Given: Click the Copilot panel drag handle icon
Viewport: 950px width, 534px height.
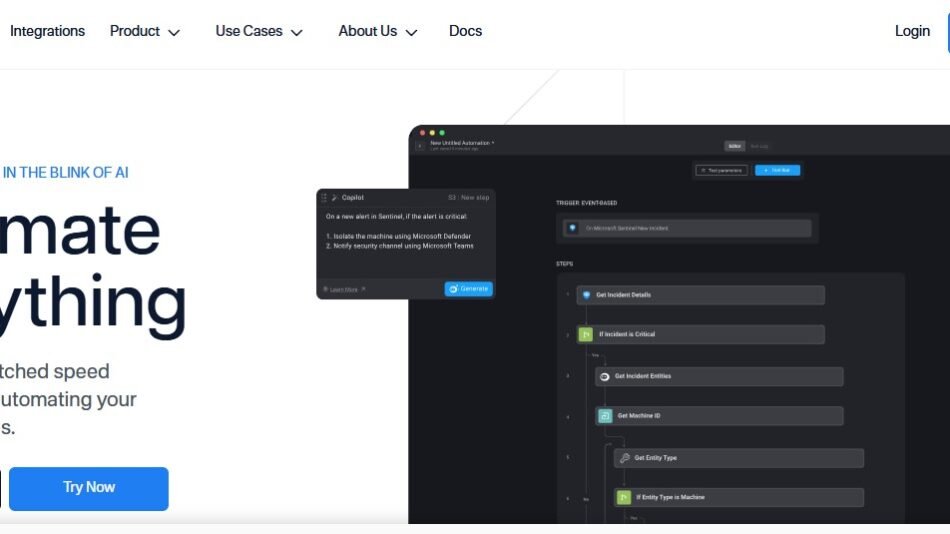Looking at the screenshot, I should coord(324,198).
